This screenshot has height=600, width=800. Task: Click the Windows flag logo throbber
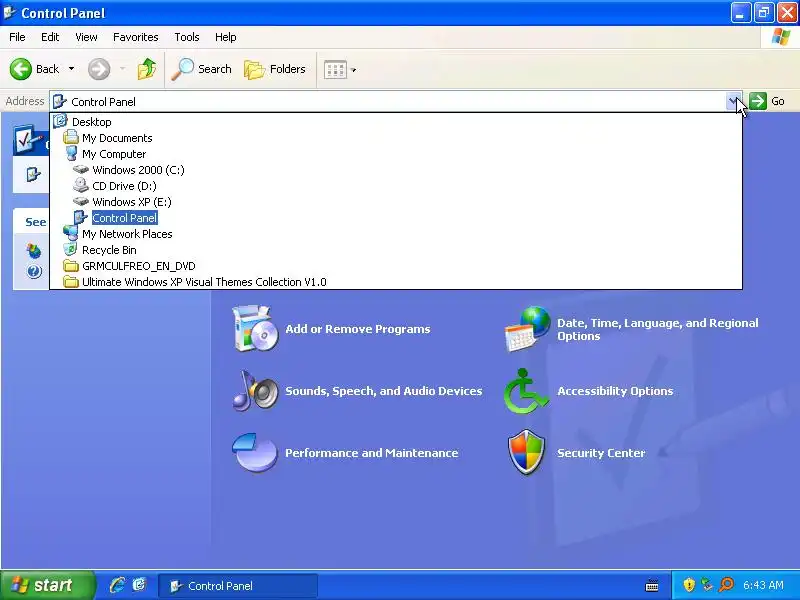click(x=781, y=37)
